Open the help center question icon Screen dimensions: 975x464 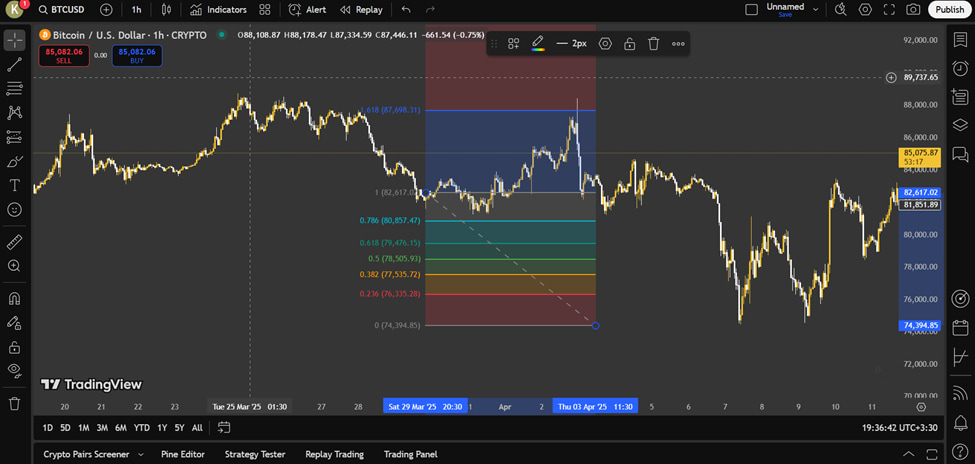pyautogui.click(x=961, y=450)
